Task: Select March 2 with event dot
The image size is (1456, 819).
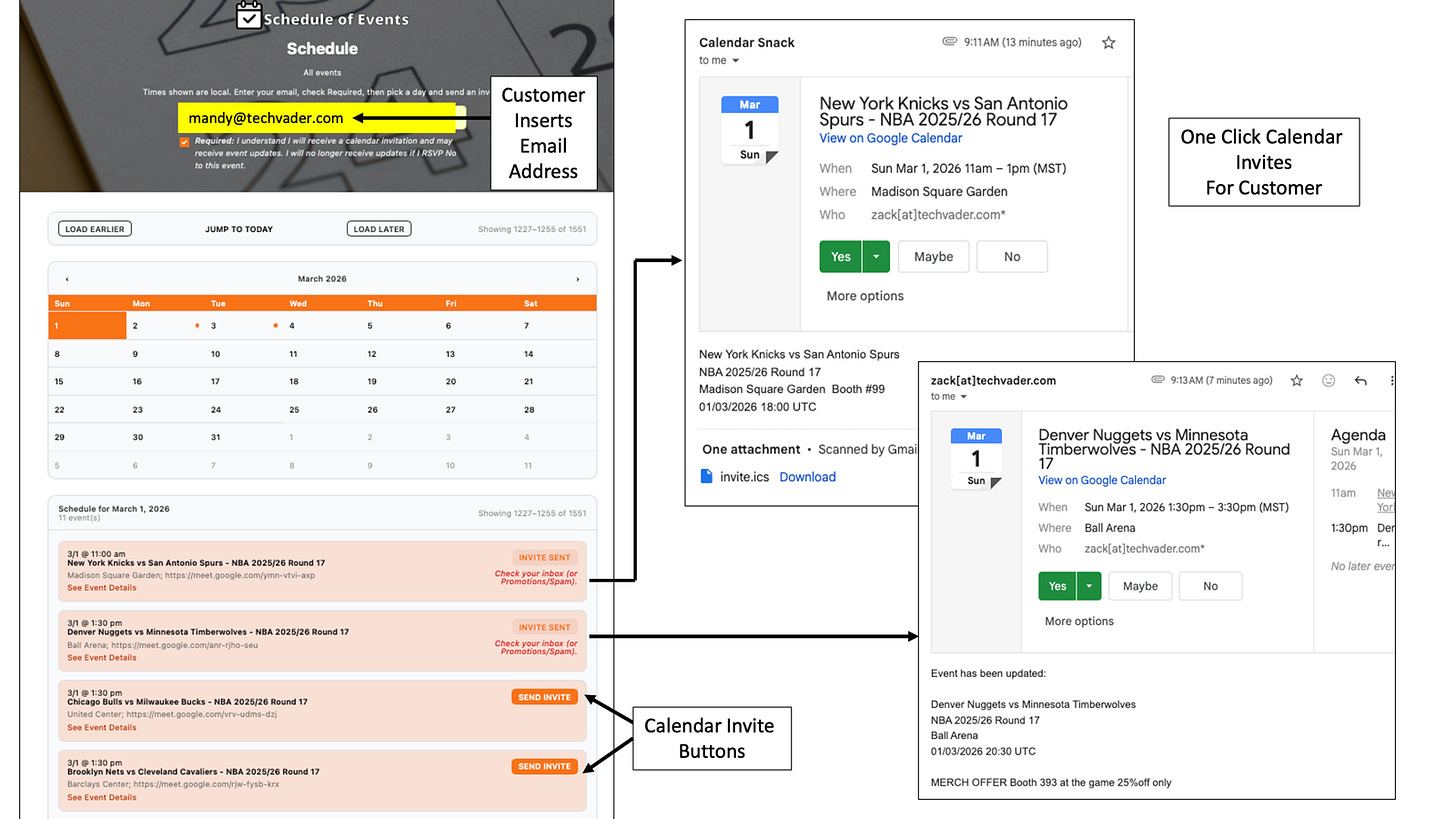Action: click(166, 326)
